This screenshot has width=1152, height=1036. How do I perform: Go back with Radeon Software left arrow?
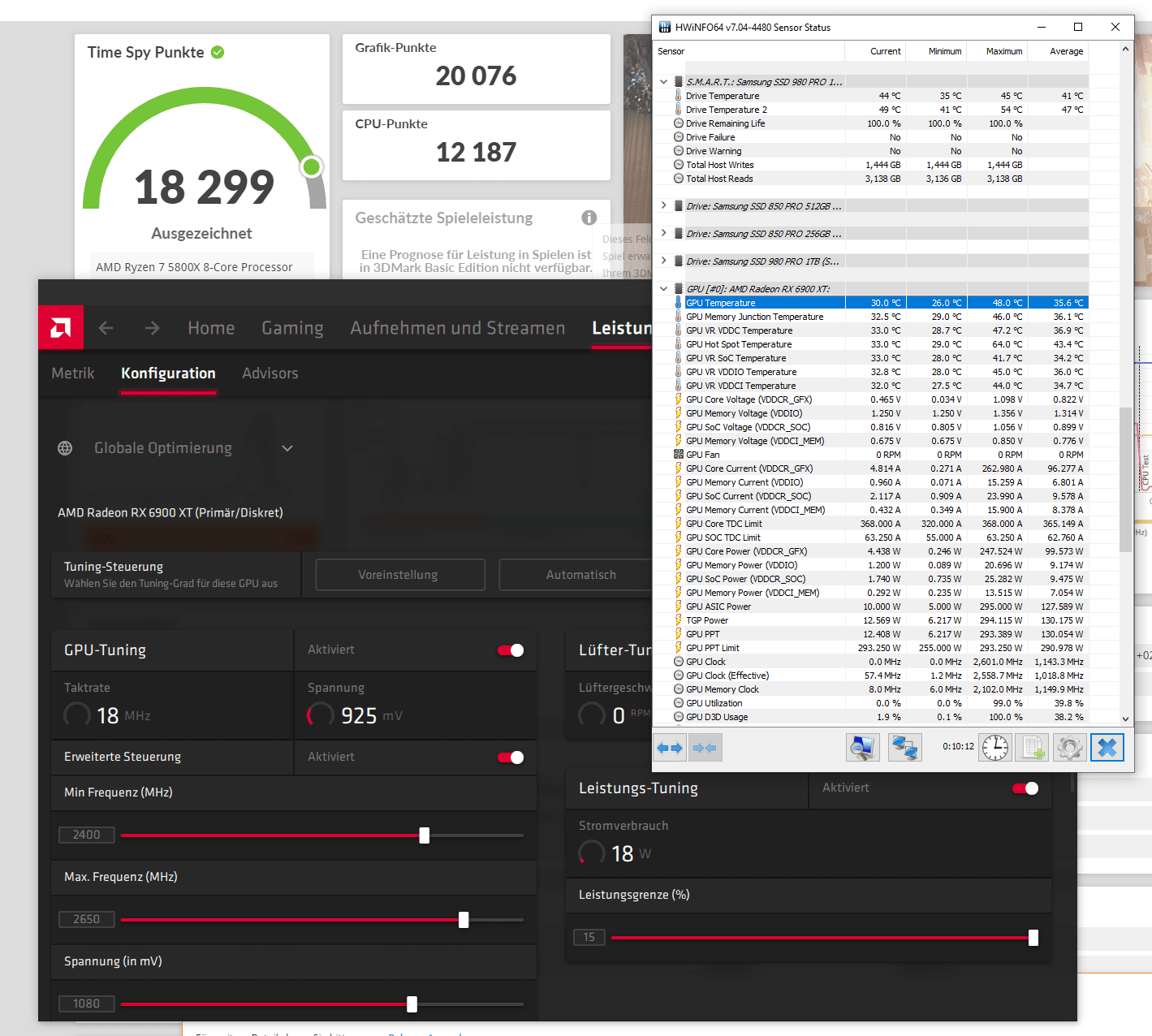pyautogui.click(x=106, y=328)
